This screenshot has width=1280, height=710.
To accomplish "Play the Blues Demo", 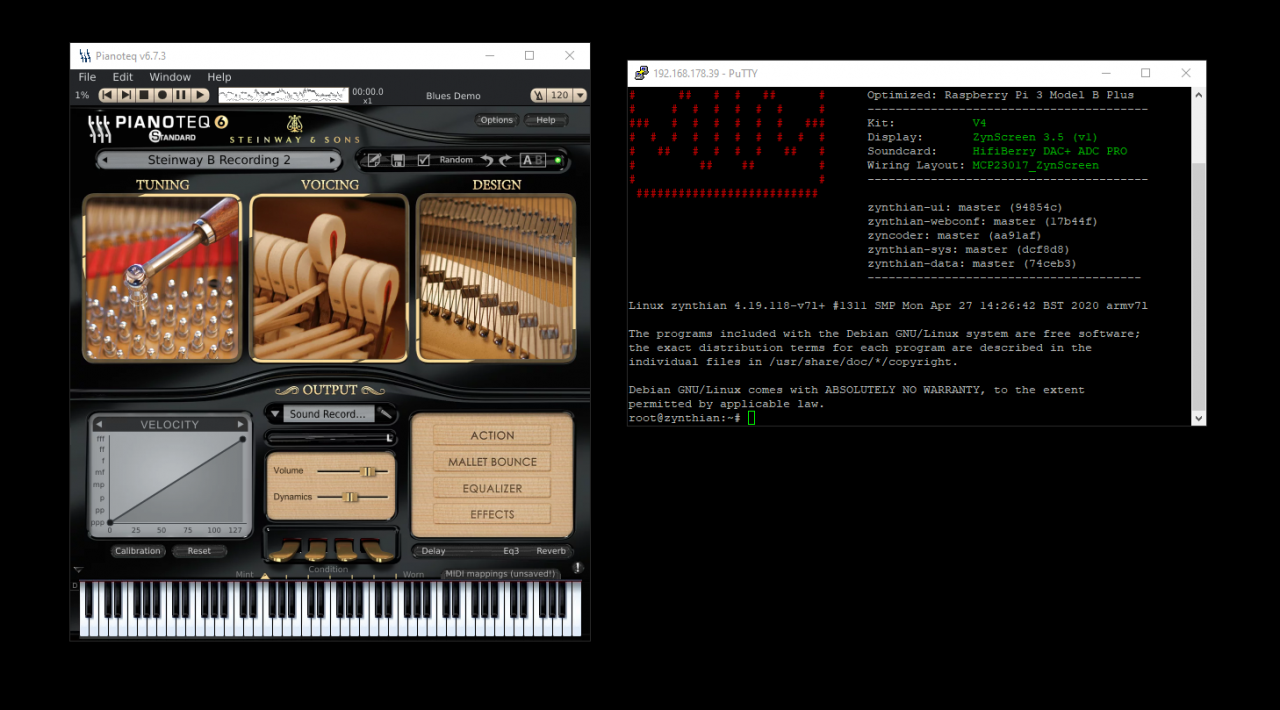I will 200,95.
